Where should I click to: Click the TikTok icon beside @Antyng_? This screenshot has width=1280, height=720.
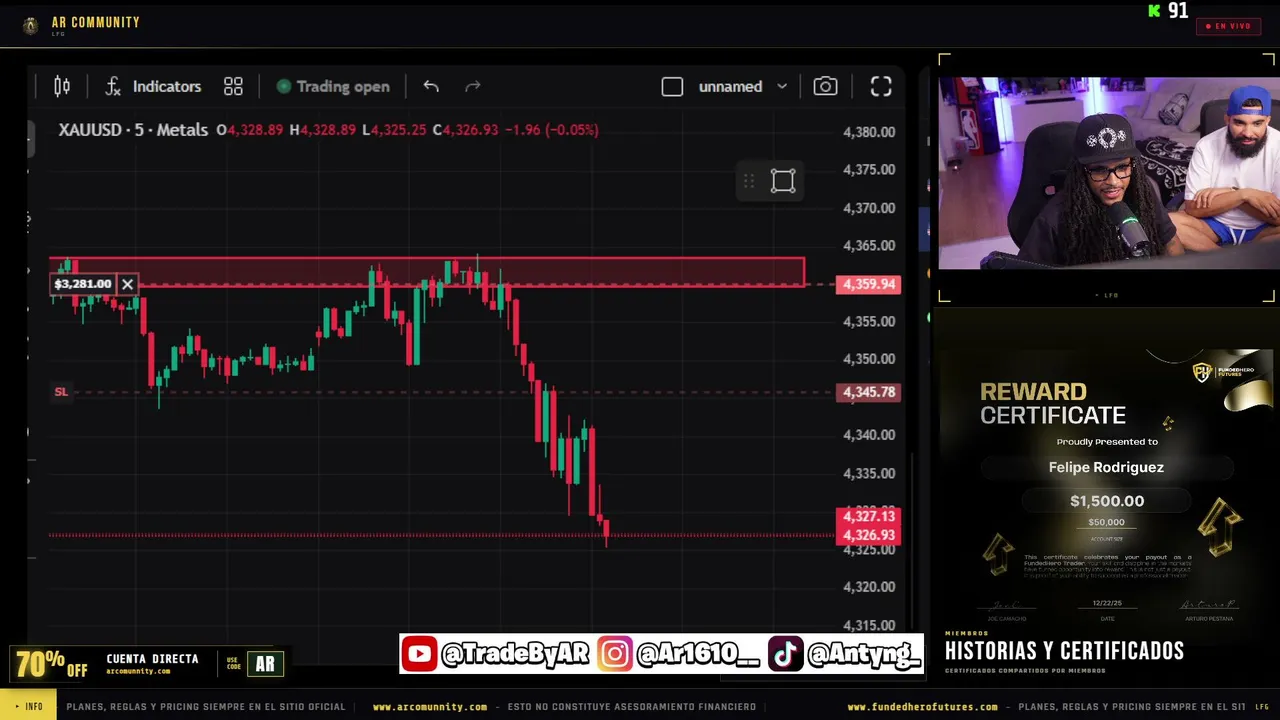tap(785, 654)
